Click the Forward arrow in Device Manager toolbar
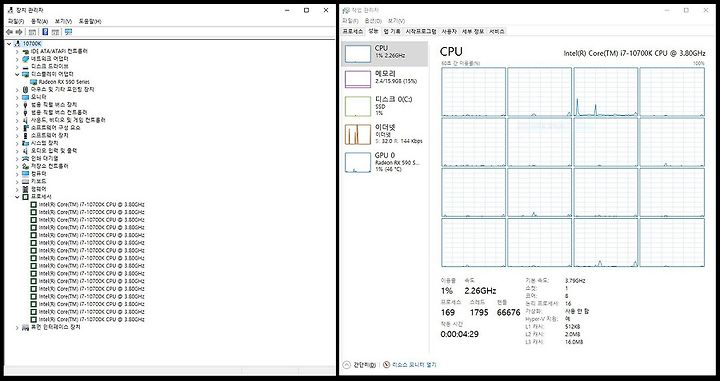The width and height of the screenshot is (720, 381). pos(19,32)
